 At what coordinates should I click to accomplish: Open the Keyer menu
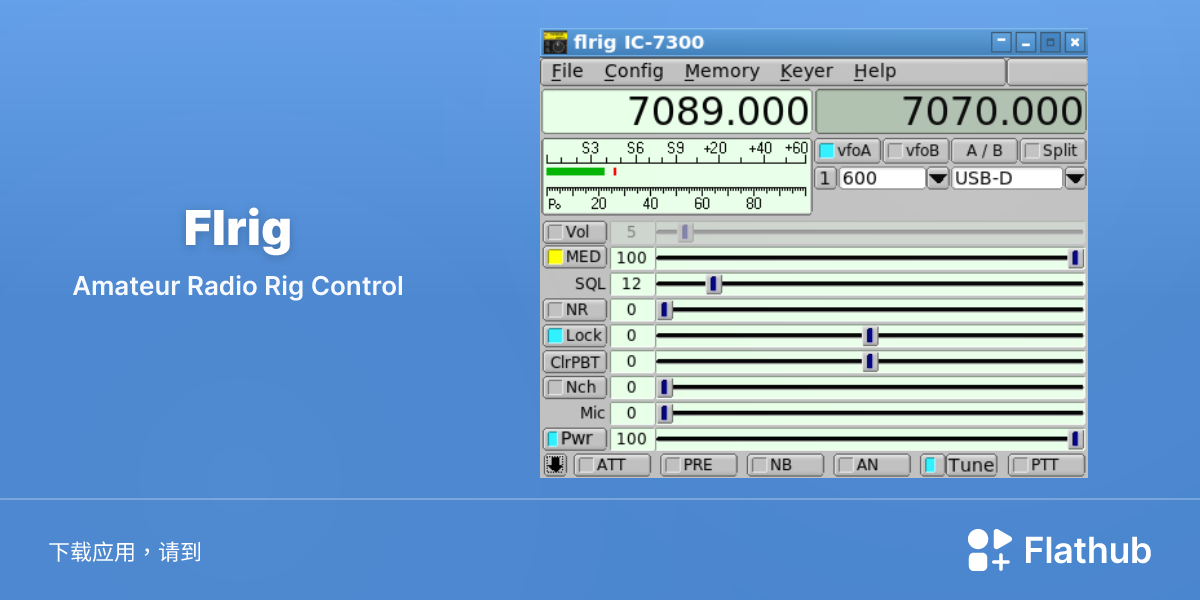pyautogui.click(x=807, y=71)
